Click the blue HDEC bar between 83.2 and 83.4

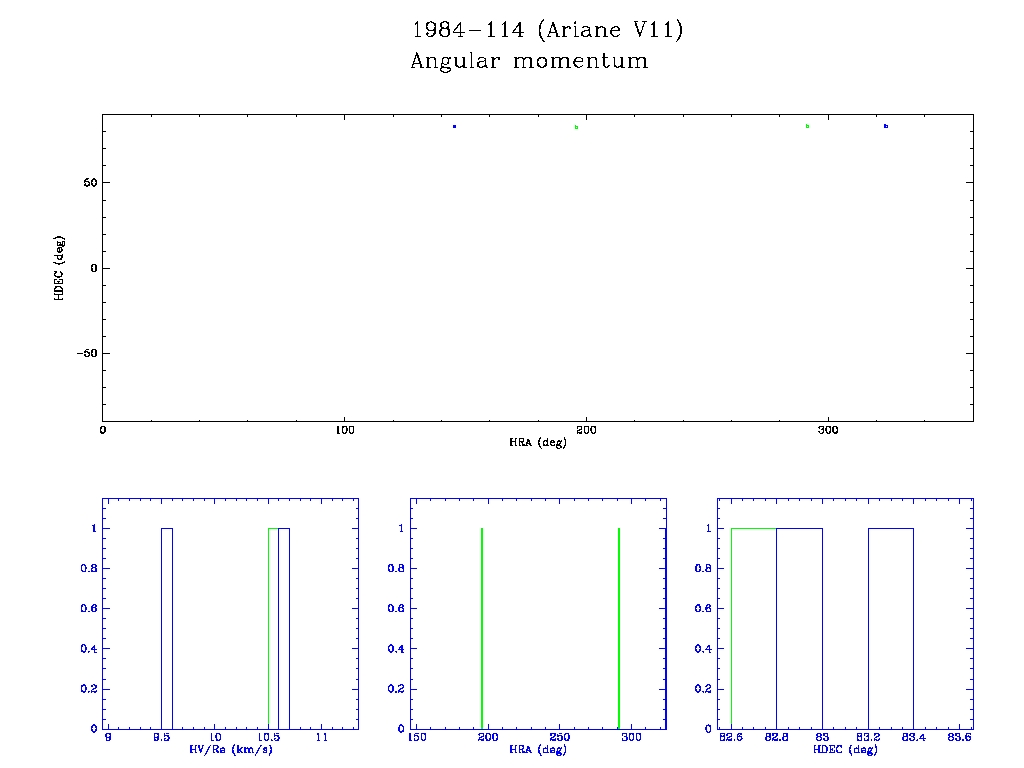890,628
